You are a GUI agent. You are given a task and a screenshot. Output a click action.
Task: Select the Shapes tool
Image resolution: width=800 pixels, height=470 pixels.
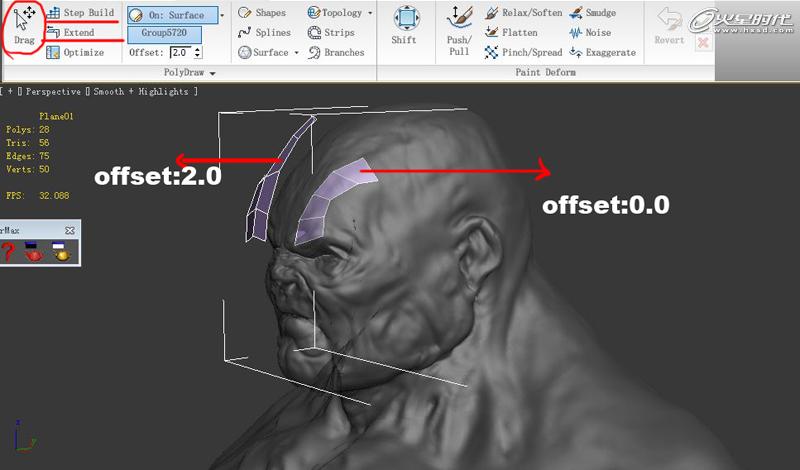(262, 13)
